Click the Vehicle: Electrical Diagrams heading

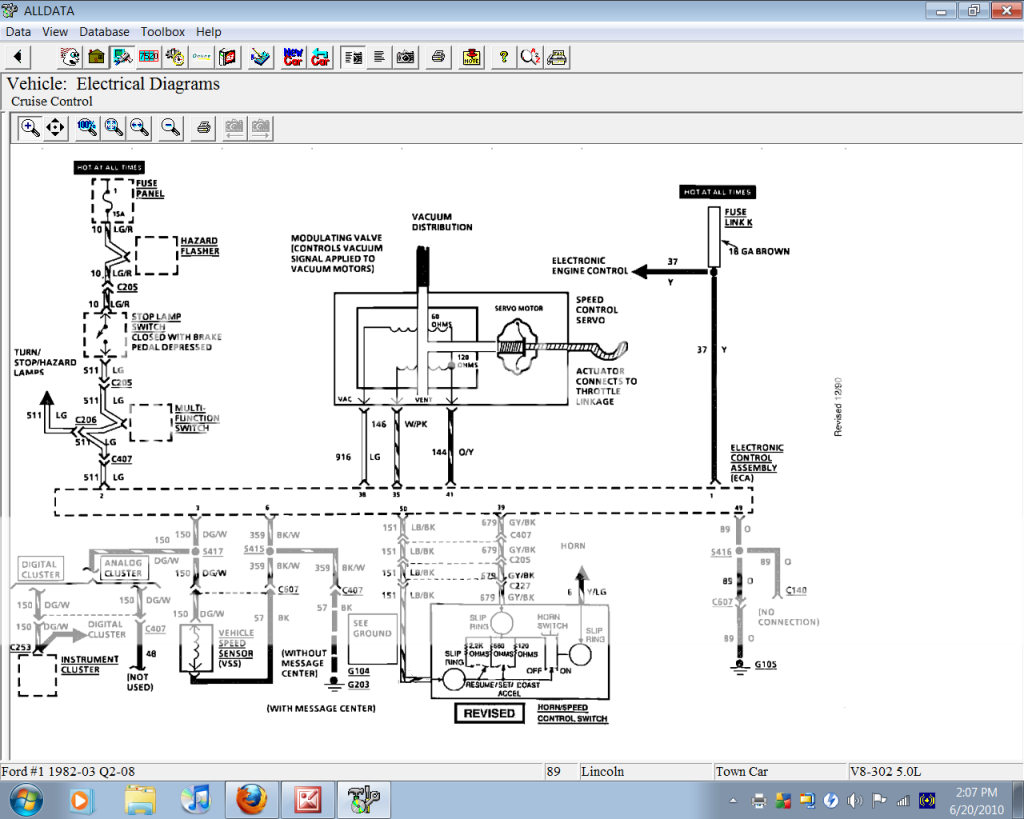click(x=113, y=84)
